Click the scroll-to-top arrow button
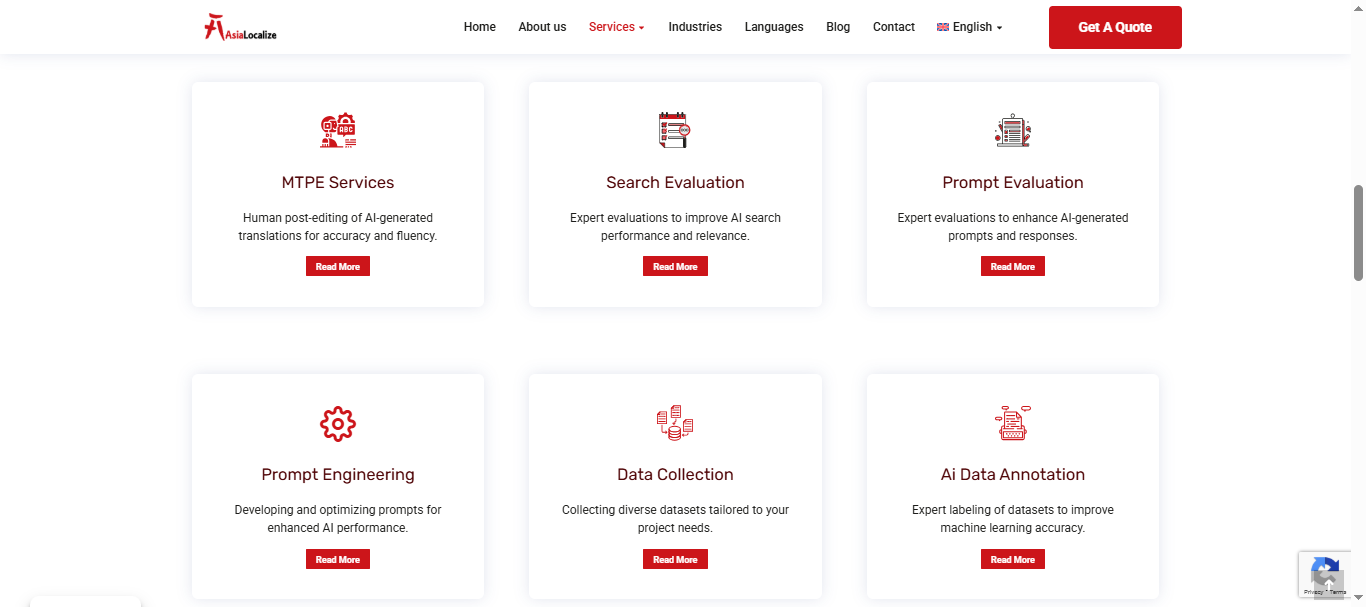This screenshot has height=607, width=1366. 1329,585
